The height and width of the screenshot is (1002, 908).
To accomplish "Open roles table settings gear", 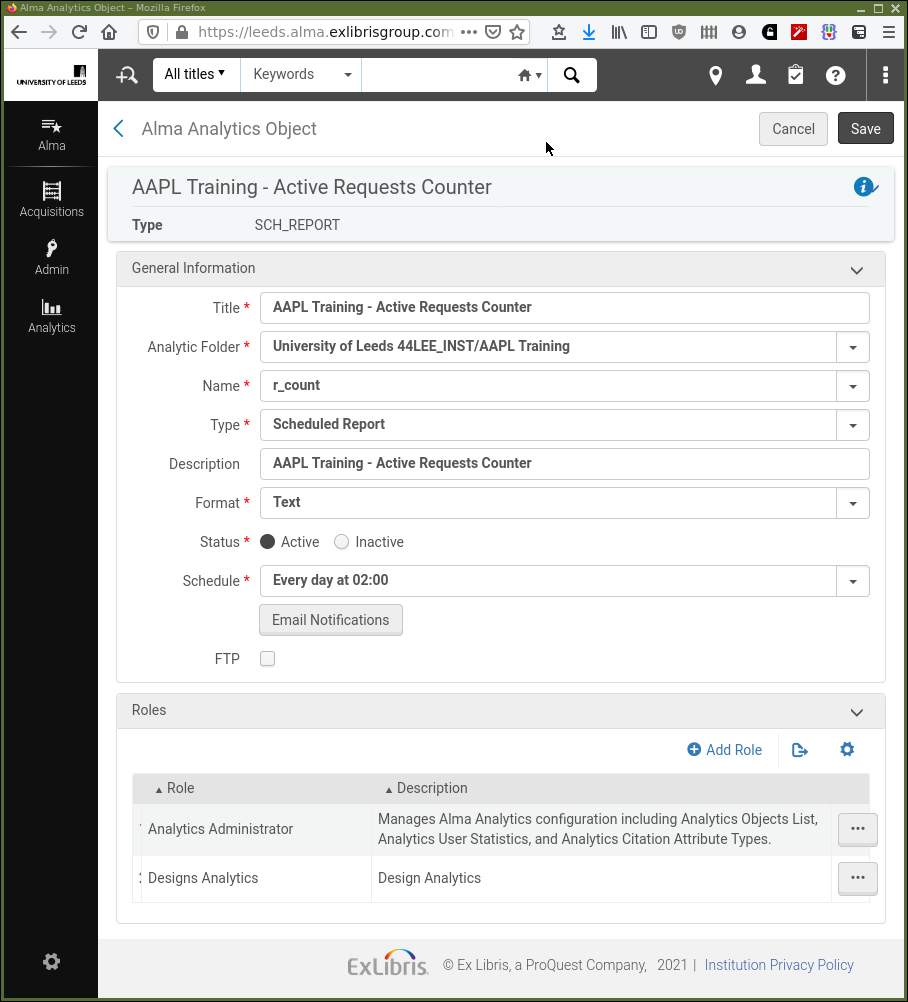I will click(847, 749).
